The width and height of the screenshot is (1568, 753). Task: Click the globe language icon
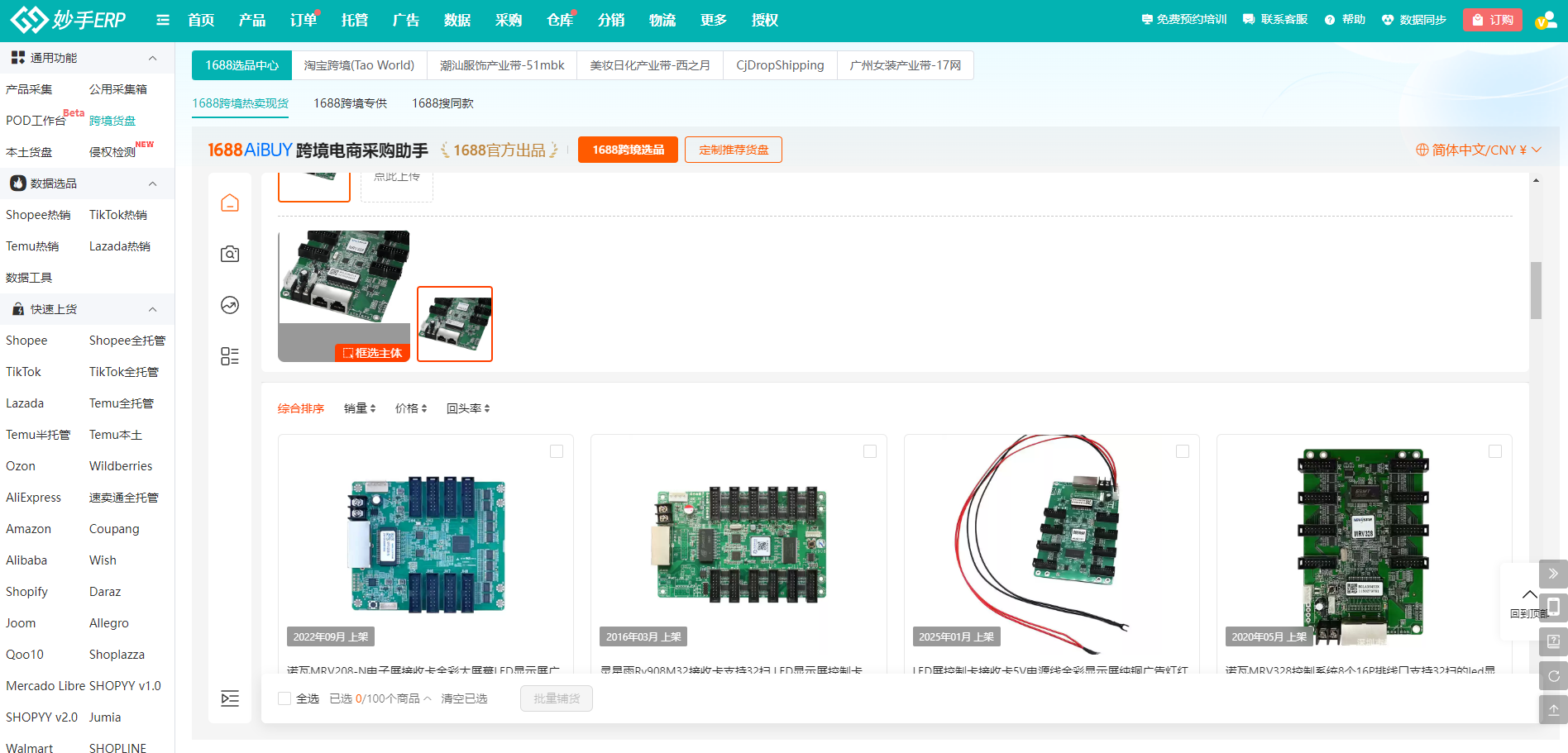(1422, 150)
